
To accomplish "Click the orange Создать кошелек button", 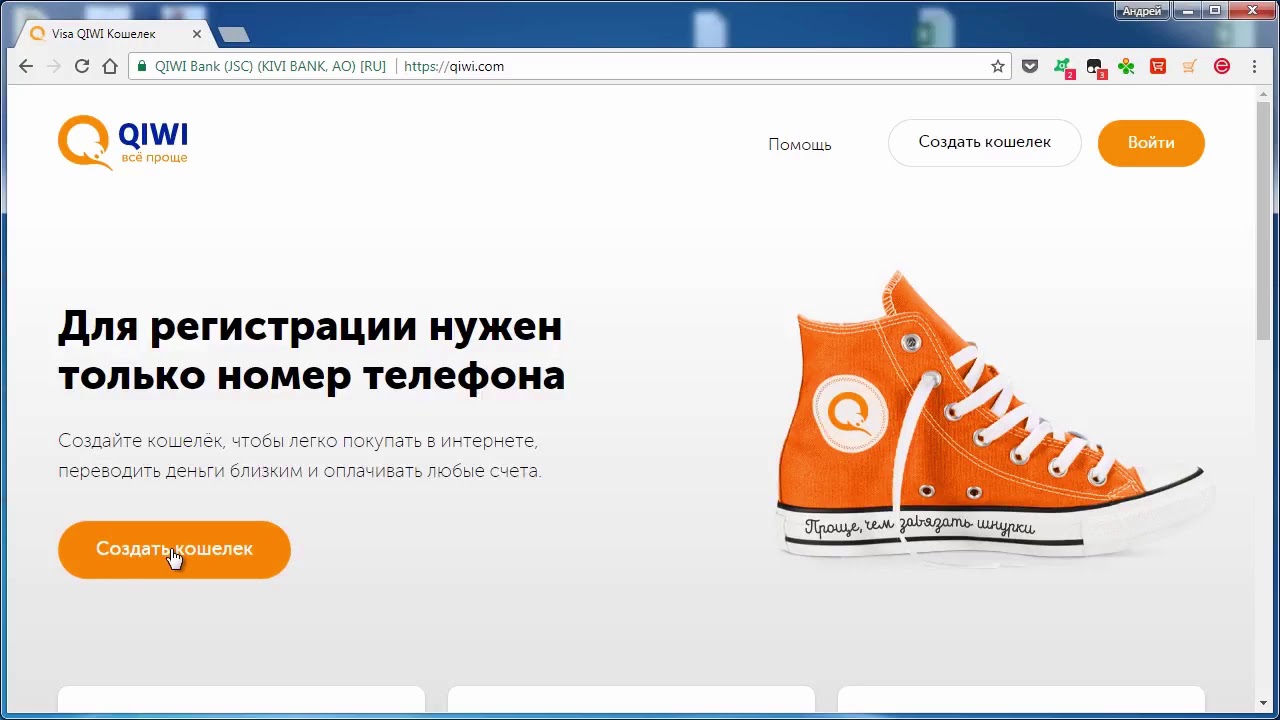I will [174, 549].
